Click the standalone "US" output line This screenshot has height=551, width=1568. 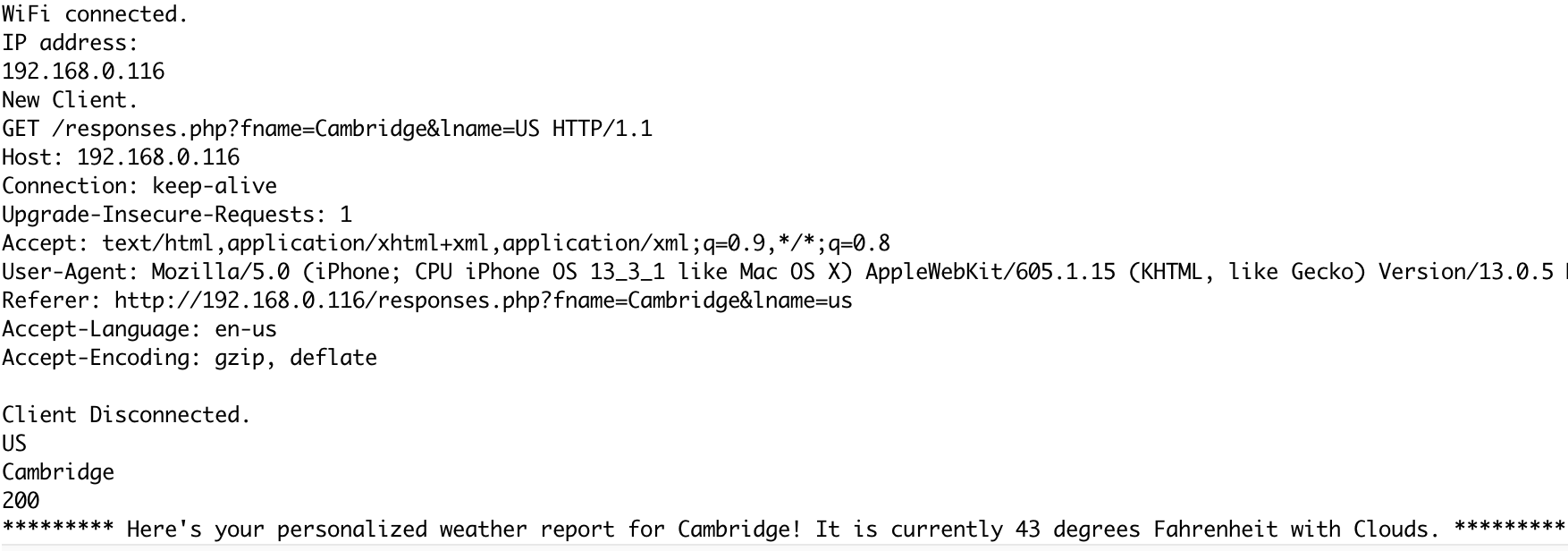[x=14, y=444]
